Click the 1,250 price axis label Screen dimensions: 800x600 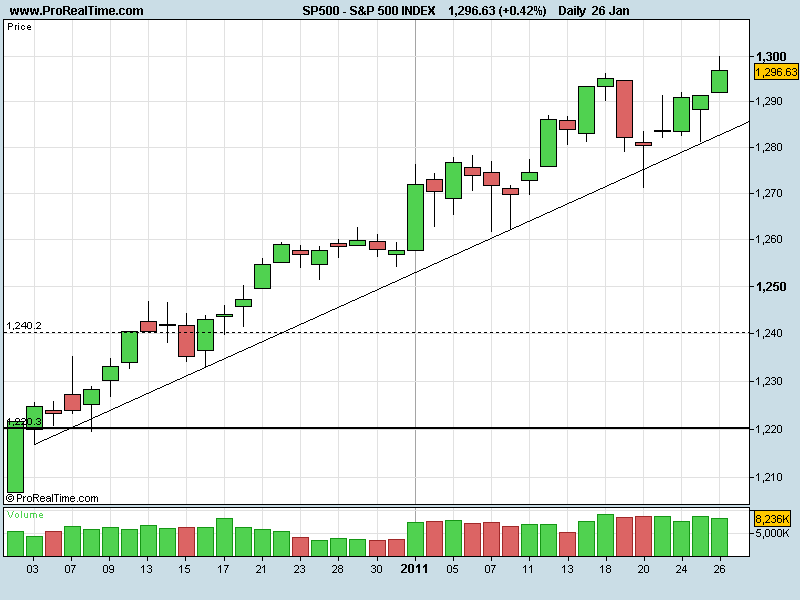coord(770,287)
